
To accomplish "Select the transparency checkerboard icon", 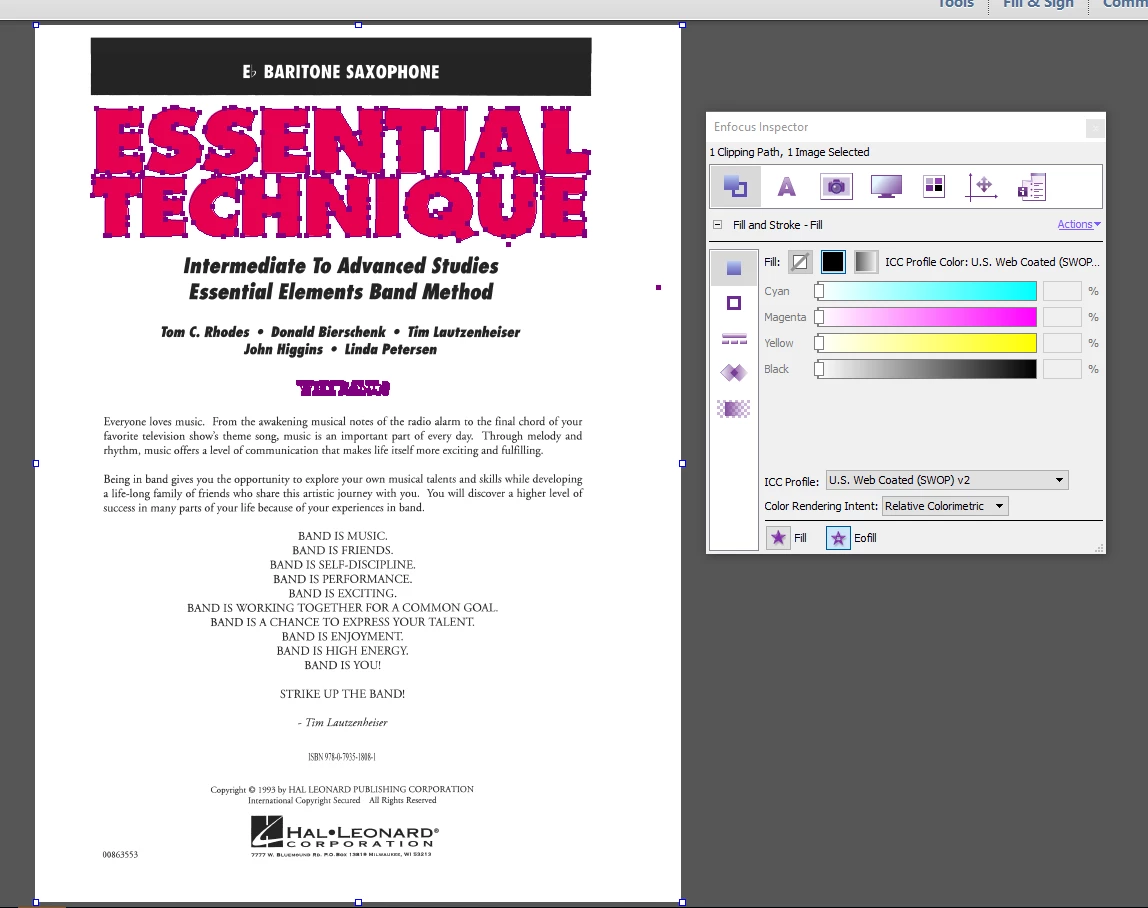I will [734, 409].
